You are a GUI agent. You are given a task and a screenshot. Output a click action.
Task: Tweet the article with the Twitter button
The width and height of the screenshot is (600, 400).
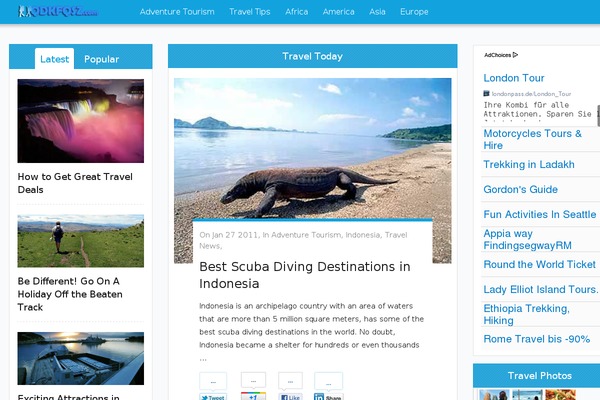point(213,397)
